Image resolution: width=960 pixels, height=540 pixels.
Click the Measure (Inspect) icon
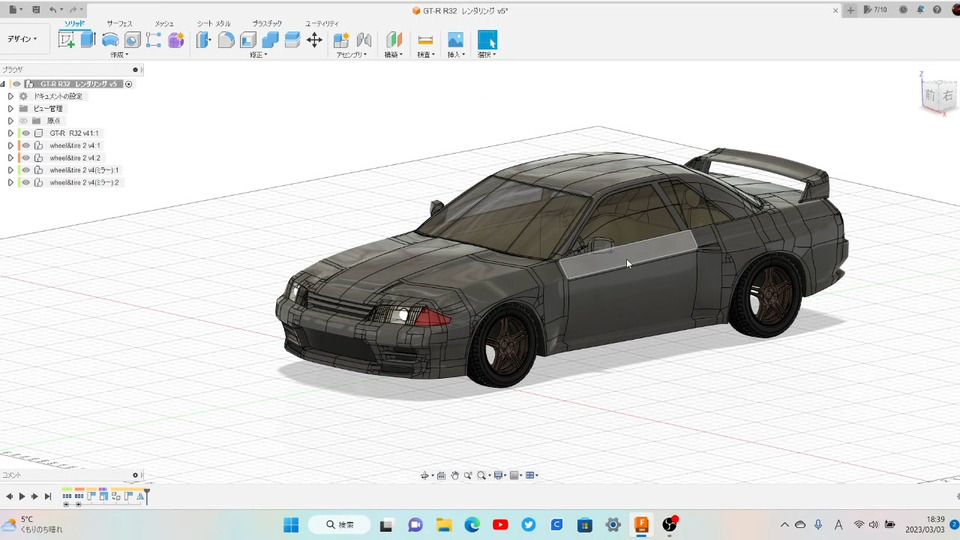click(425, 40)
